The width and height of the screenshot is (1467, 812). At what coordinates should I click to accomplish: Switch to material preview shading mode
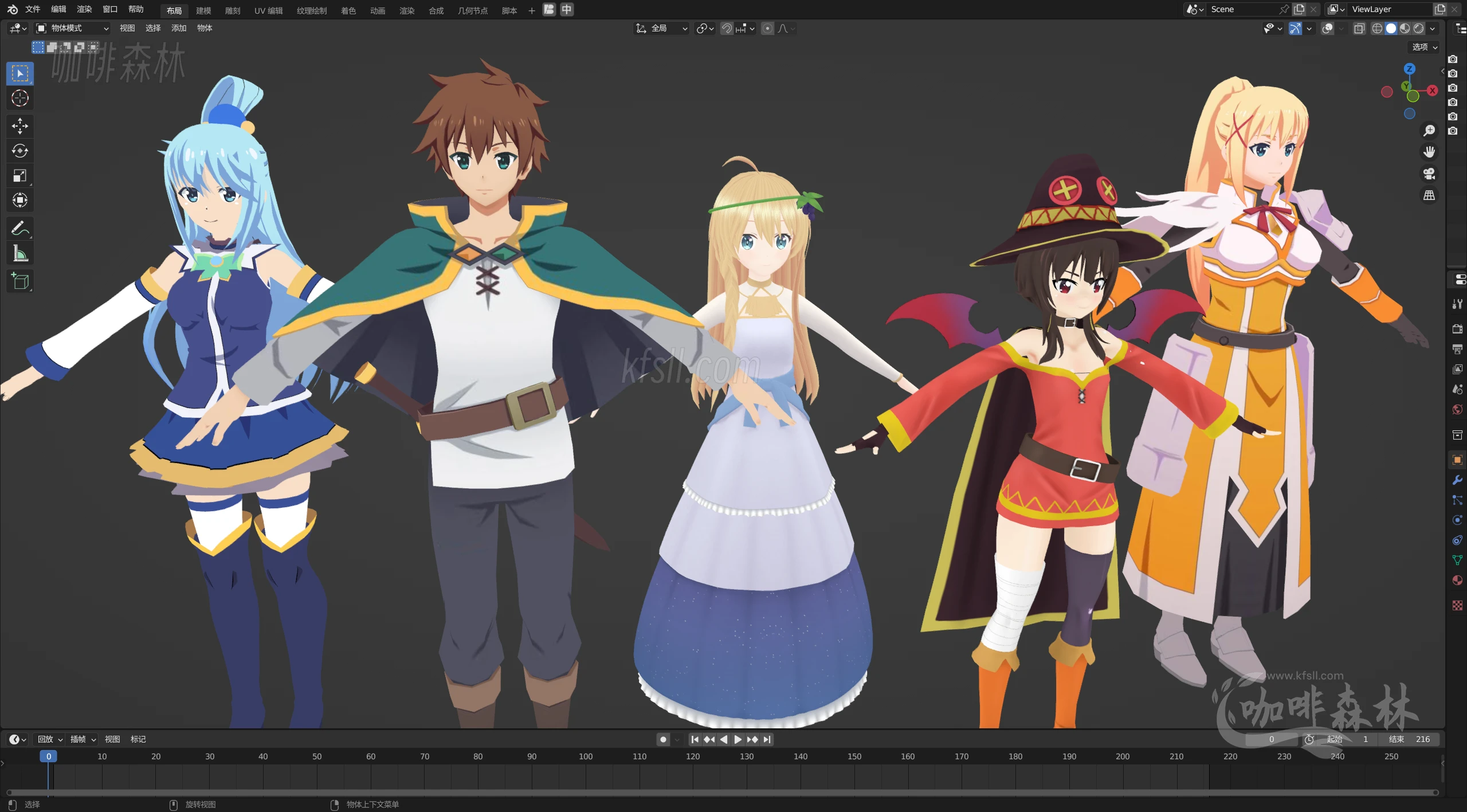pyautogui.click(x=1405, y=28)
